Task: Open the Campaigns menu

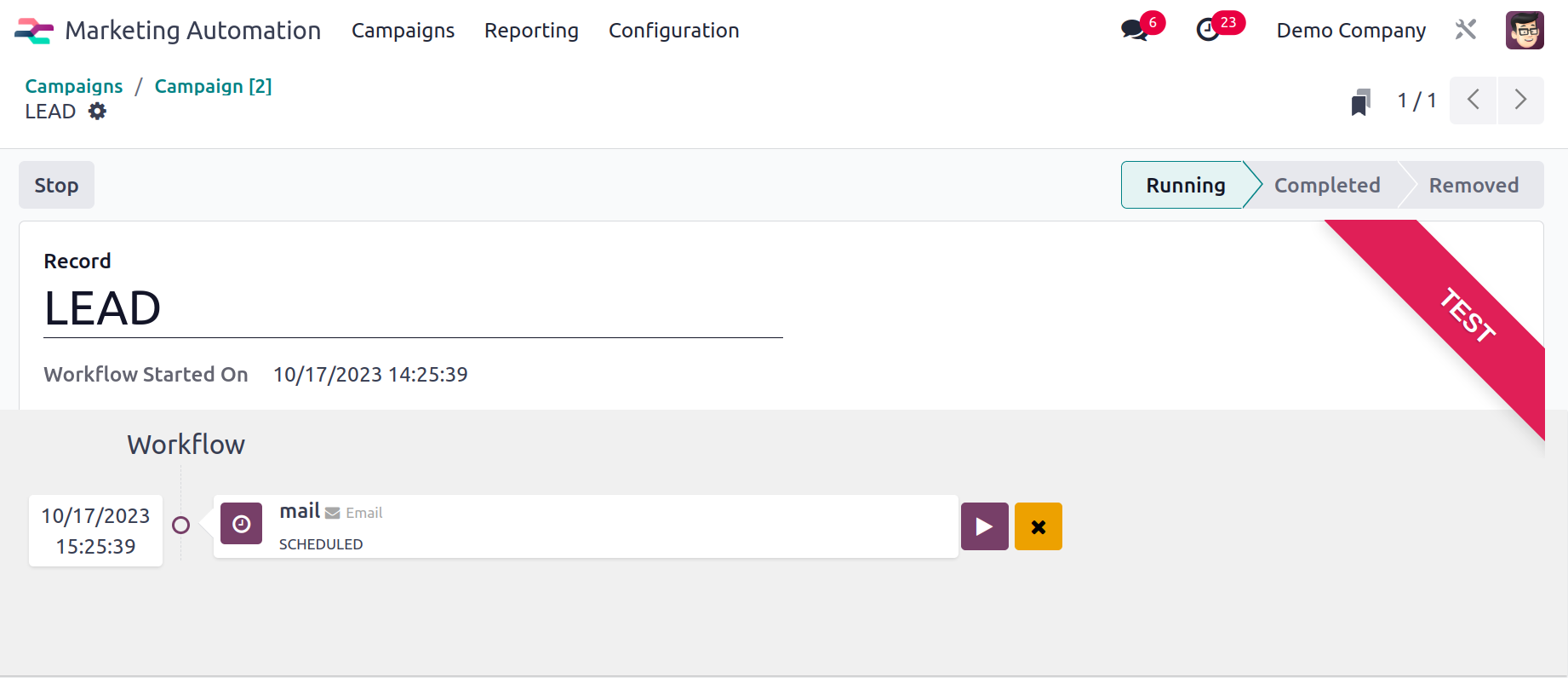Action: (x=403, y=31)
